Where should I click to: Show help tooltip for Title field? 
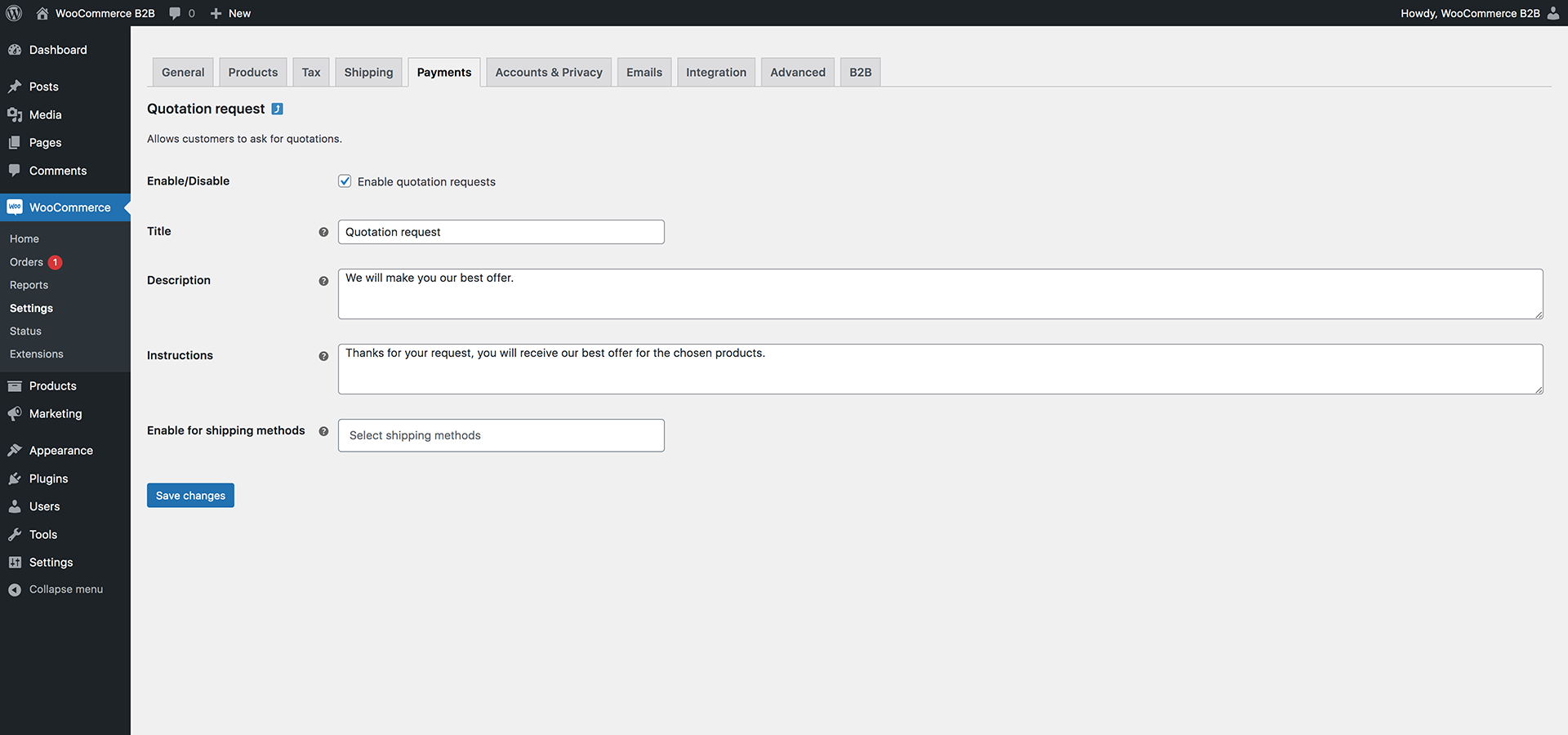point(323,232)
